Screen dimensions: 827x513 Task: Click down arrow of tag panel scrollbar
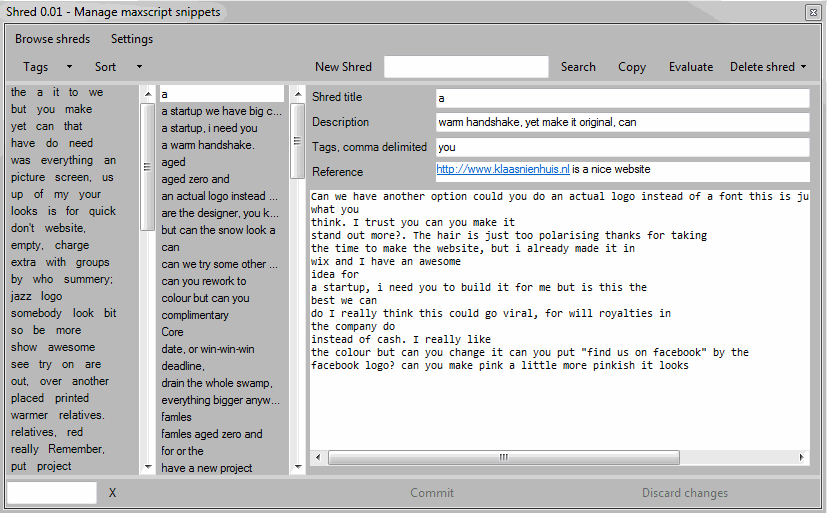[x=148, y=467]
